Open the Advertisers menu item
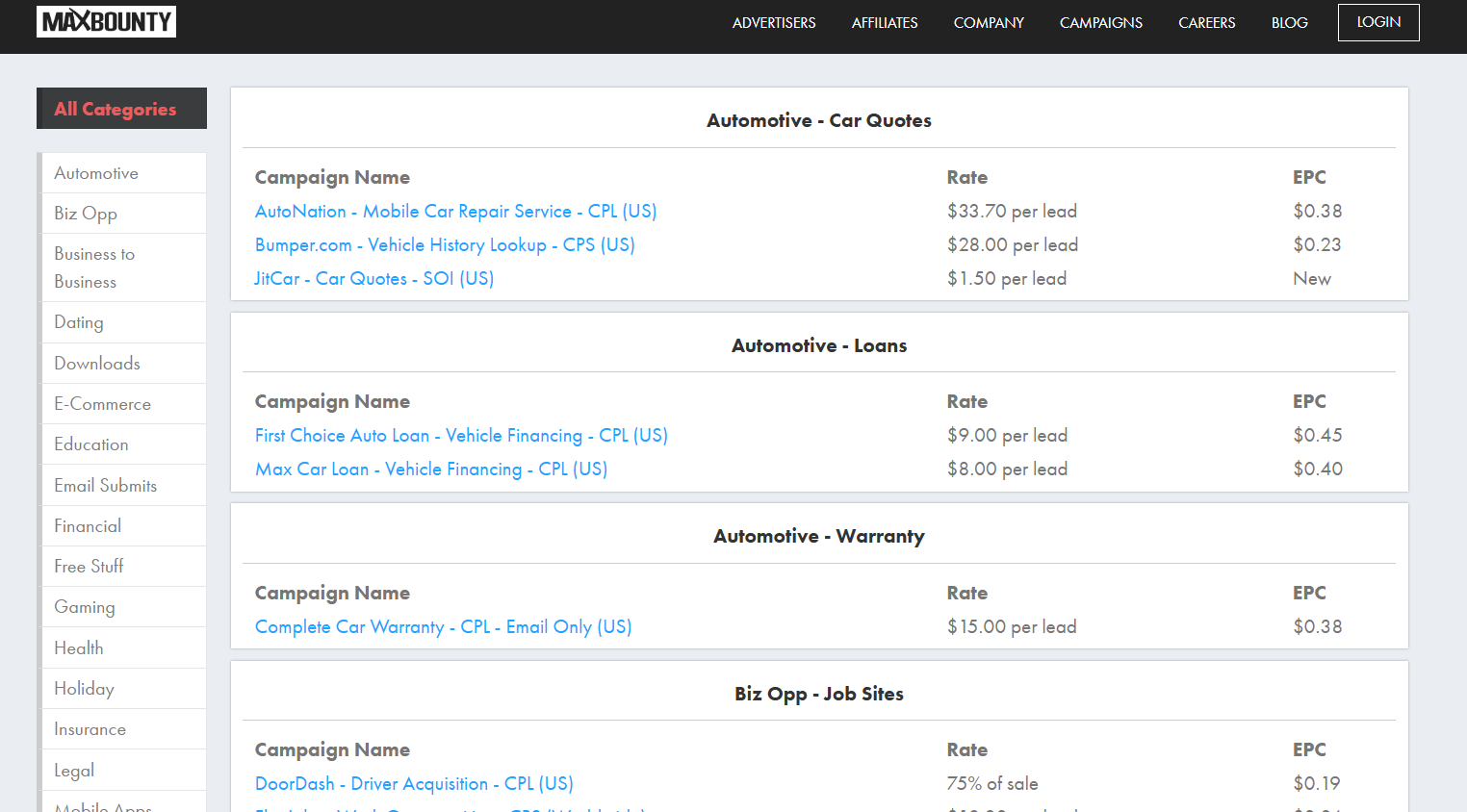This screenshot has height=812, width=1467. click(773, 22)
